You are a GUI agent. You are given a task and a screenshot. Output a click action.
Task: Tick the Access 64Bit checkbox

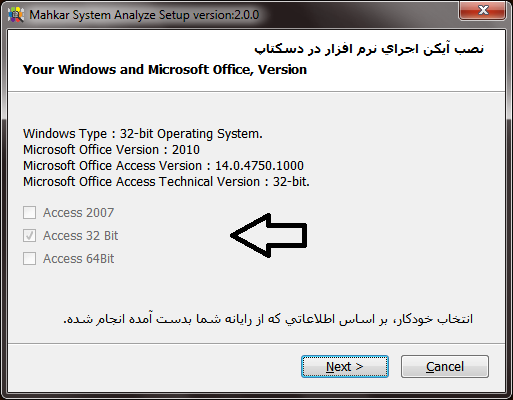(29, 258)
